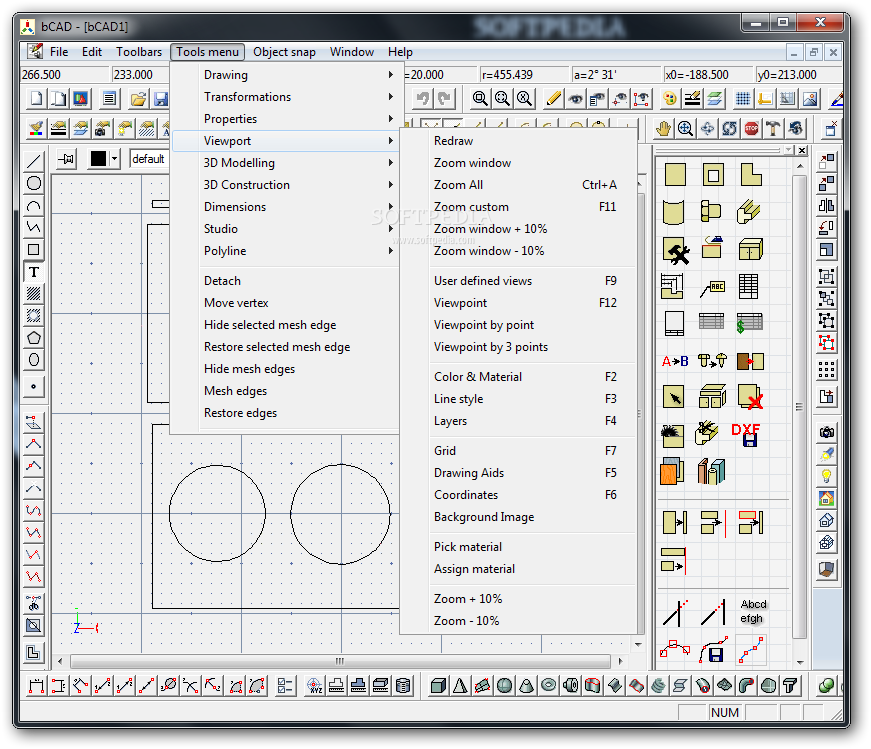Open the default layer combo box
Viewport: 871px width, 749px height.
[x=149, y=159]
